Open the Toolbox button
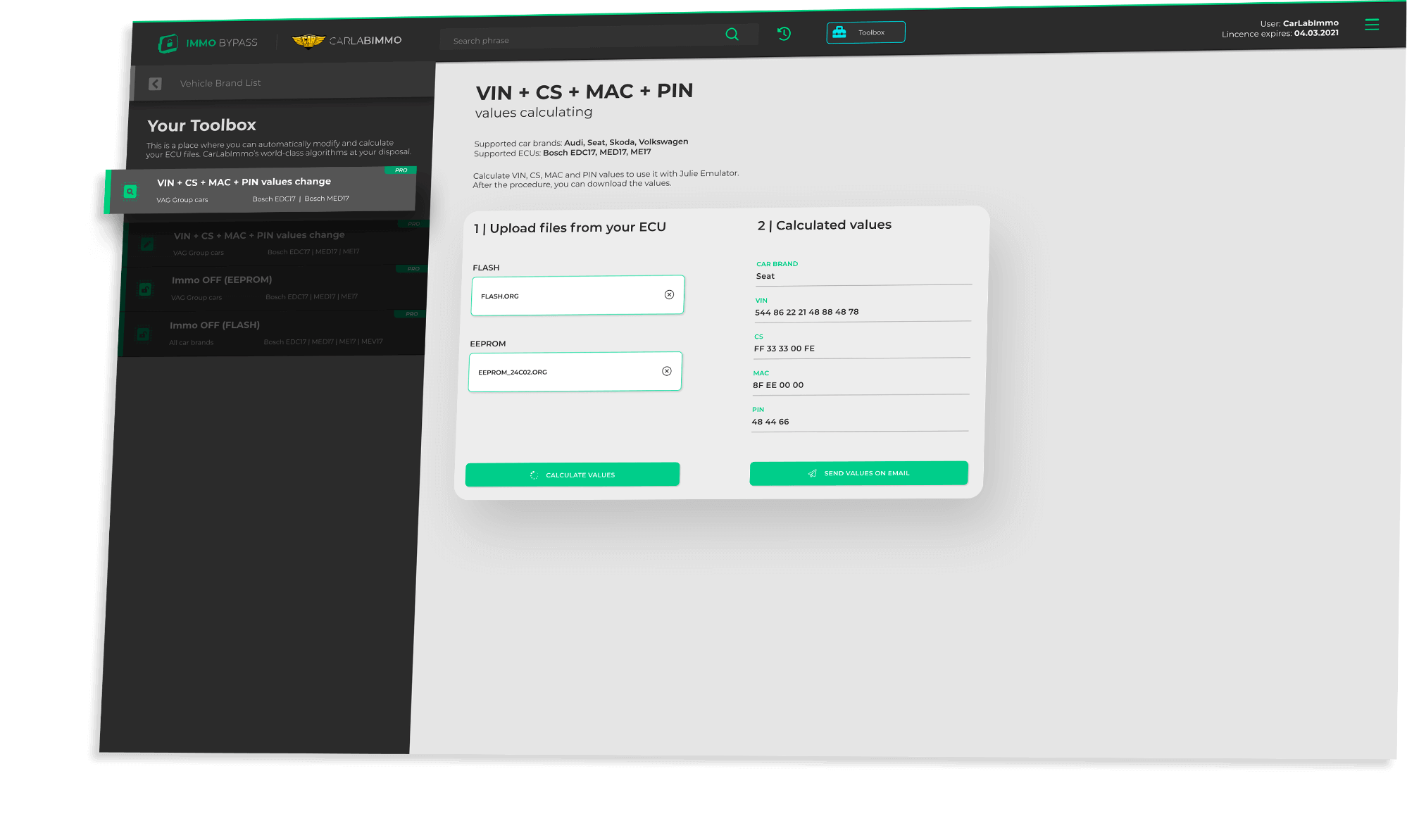1407x840 pixels. (865, 32)
